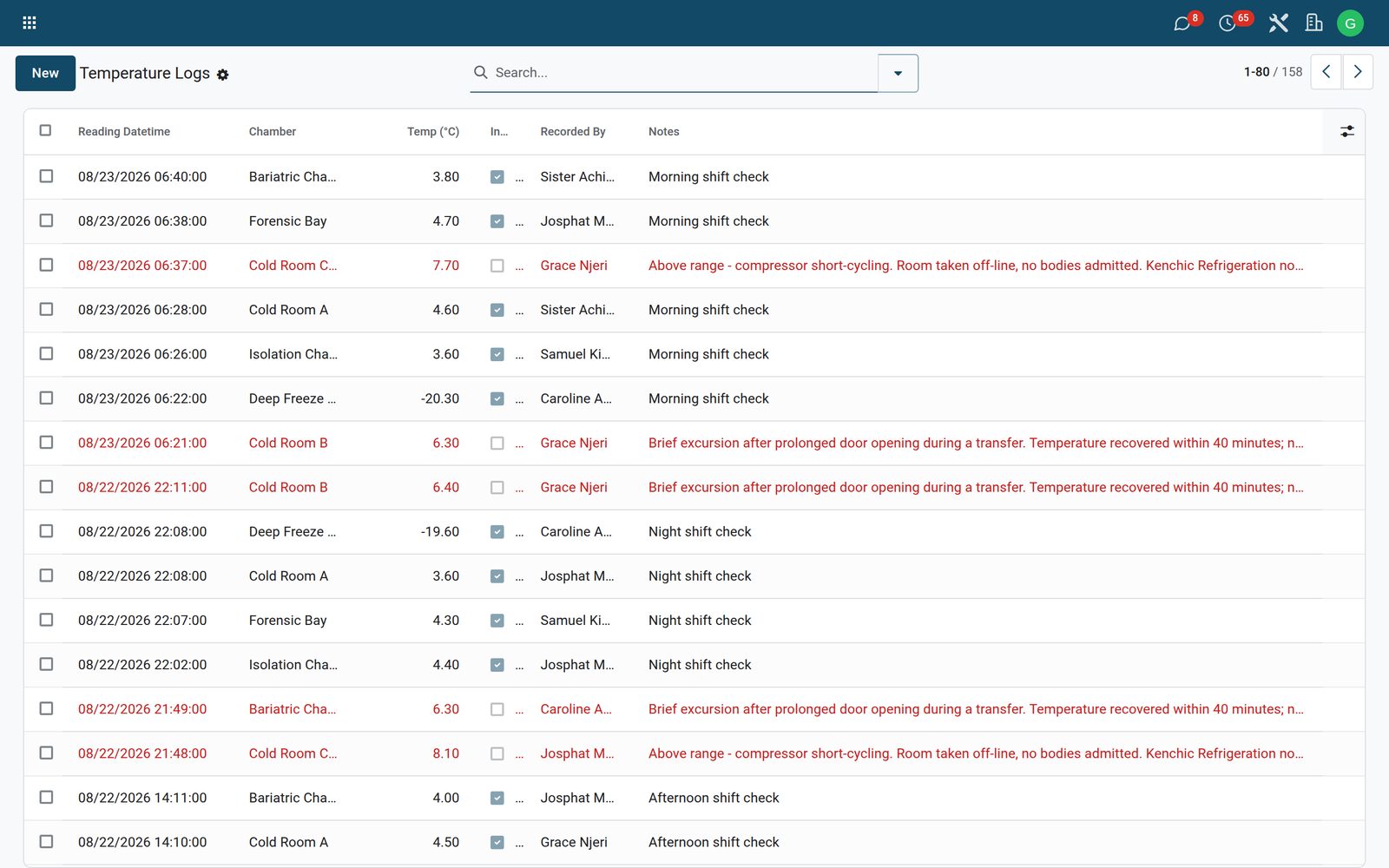Sort by the Recorded By column header
Image resolution: width=1389 pixels, height=868 pixels.
click(573, 132)
